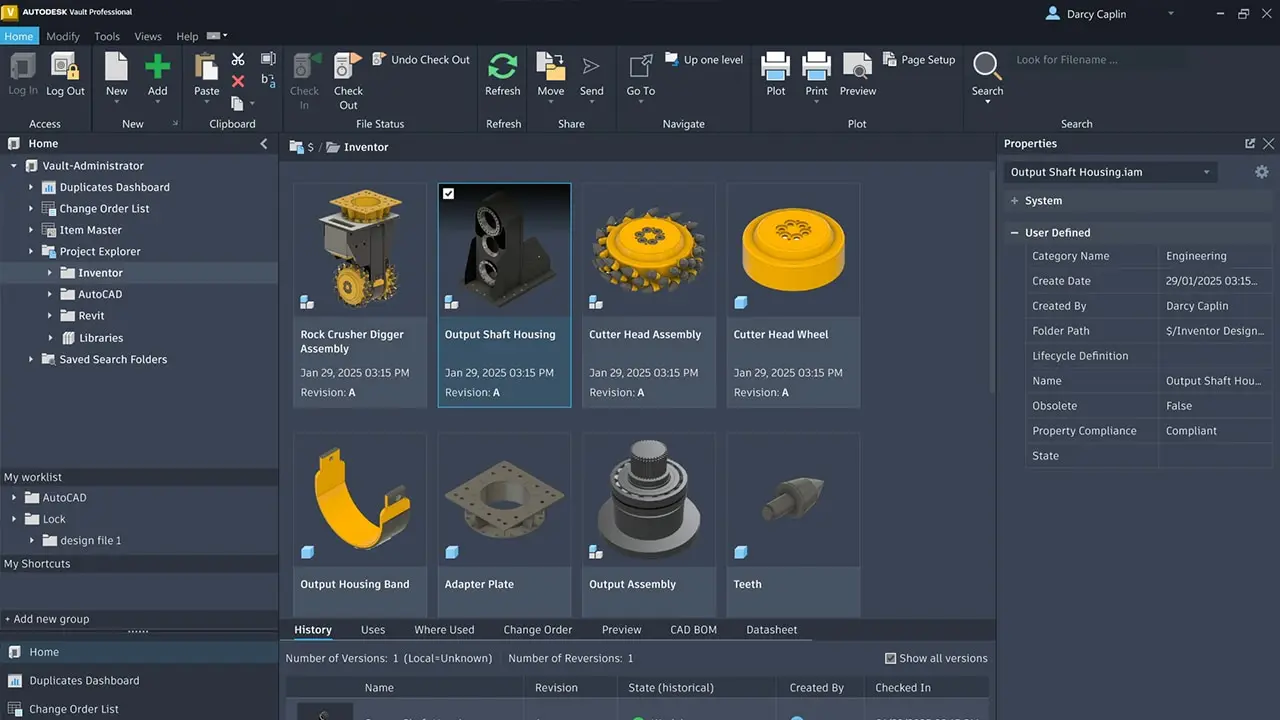Click the Check Out icon
The height and width of the screenshot is (720, 1280).
click(x=348, y=66)
